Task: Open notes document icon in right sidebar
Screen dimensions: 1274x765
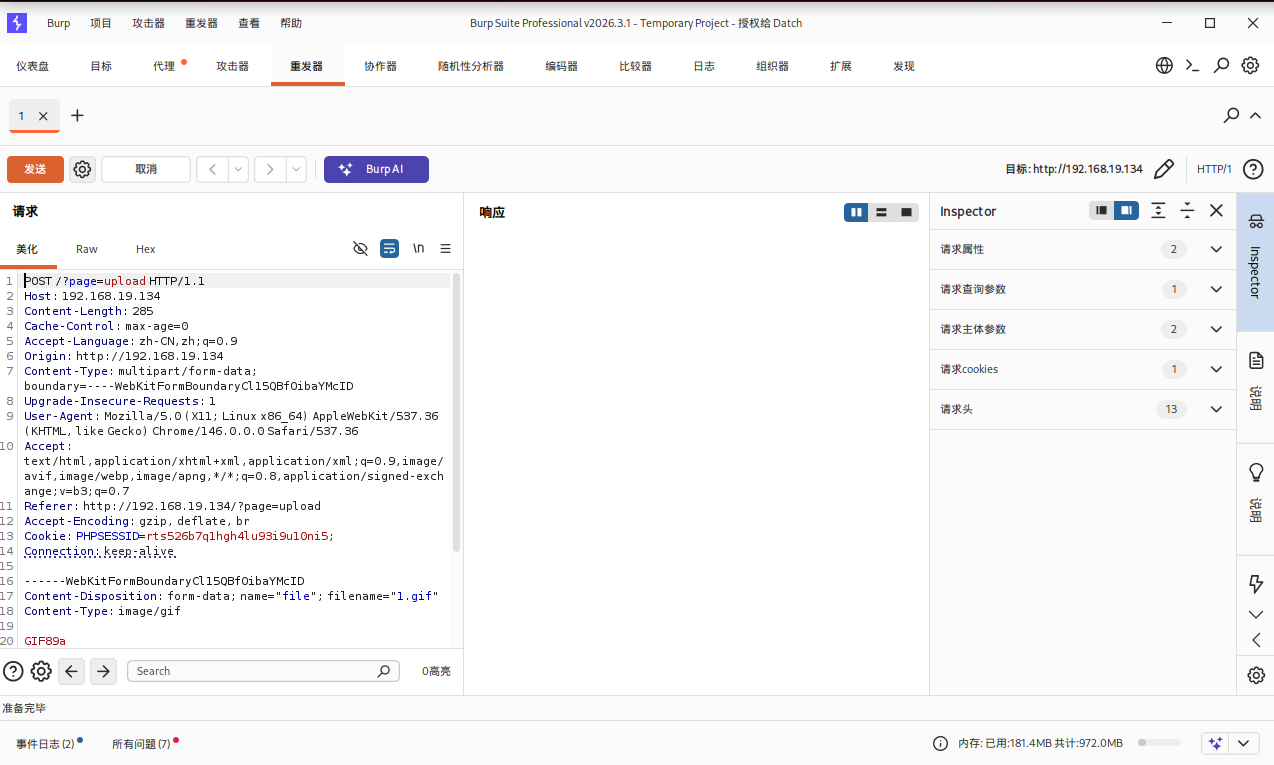Action: [1256, 360]
